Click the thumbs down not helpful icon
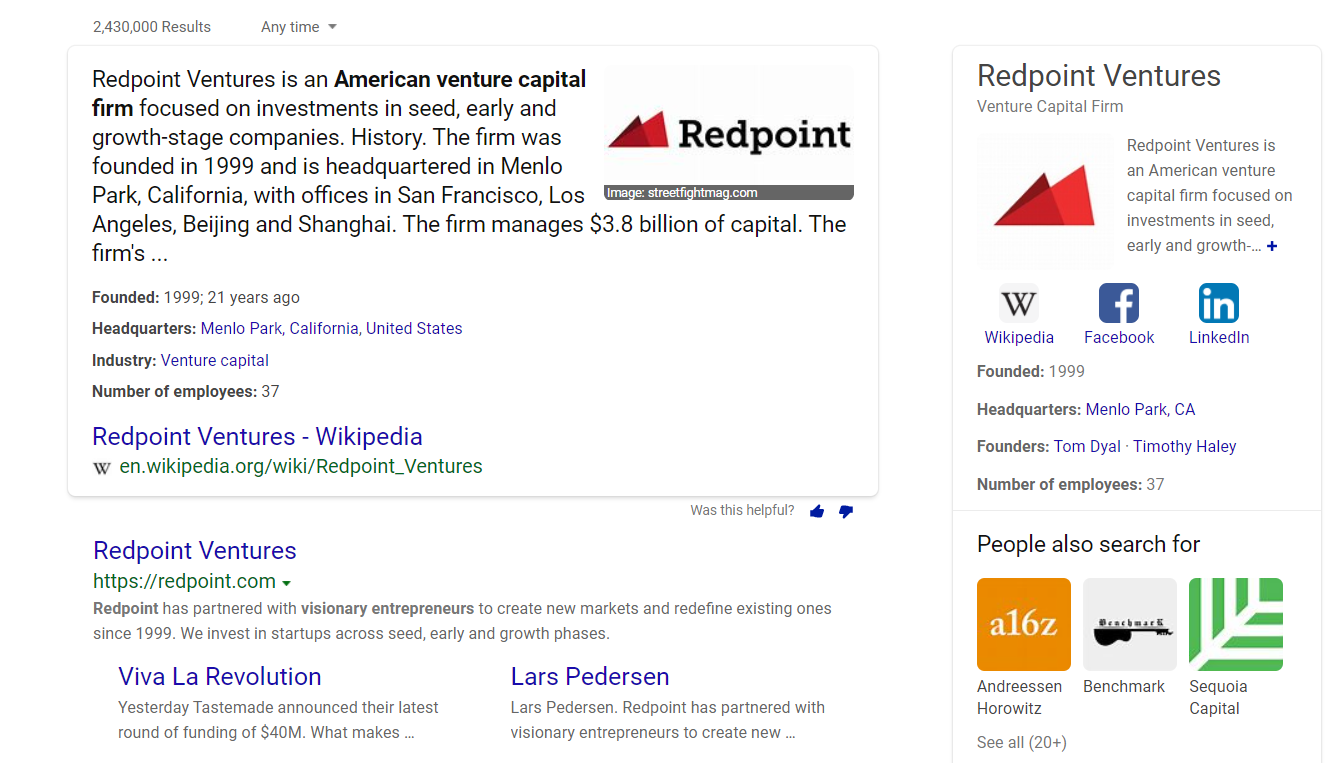This screenshot has height=763, width=1341. click(846, 511)
